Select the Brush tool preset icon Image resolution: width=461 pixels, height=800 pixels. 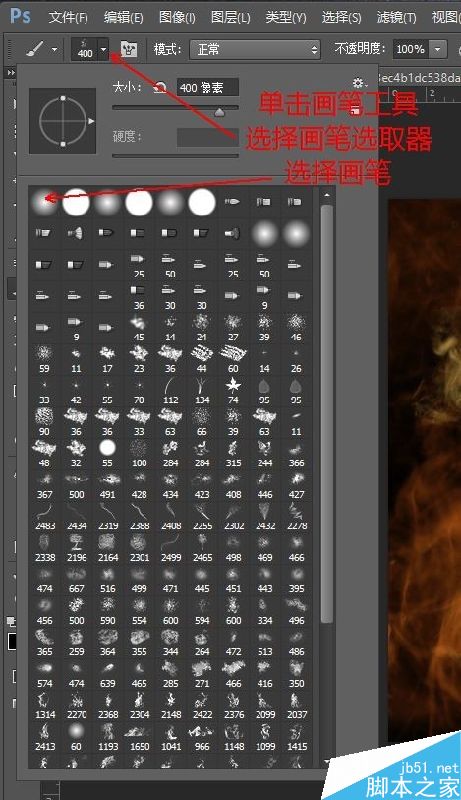point(35,49)
